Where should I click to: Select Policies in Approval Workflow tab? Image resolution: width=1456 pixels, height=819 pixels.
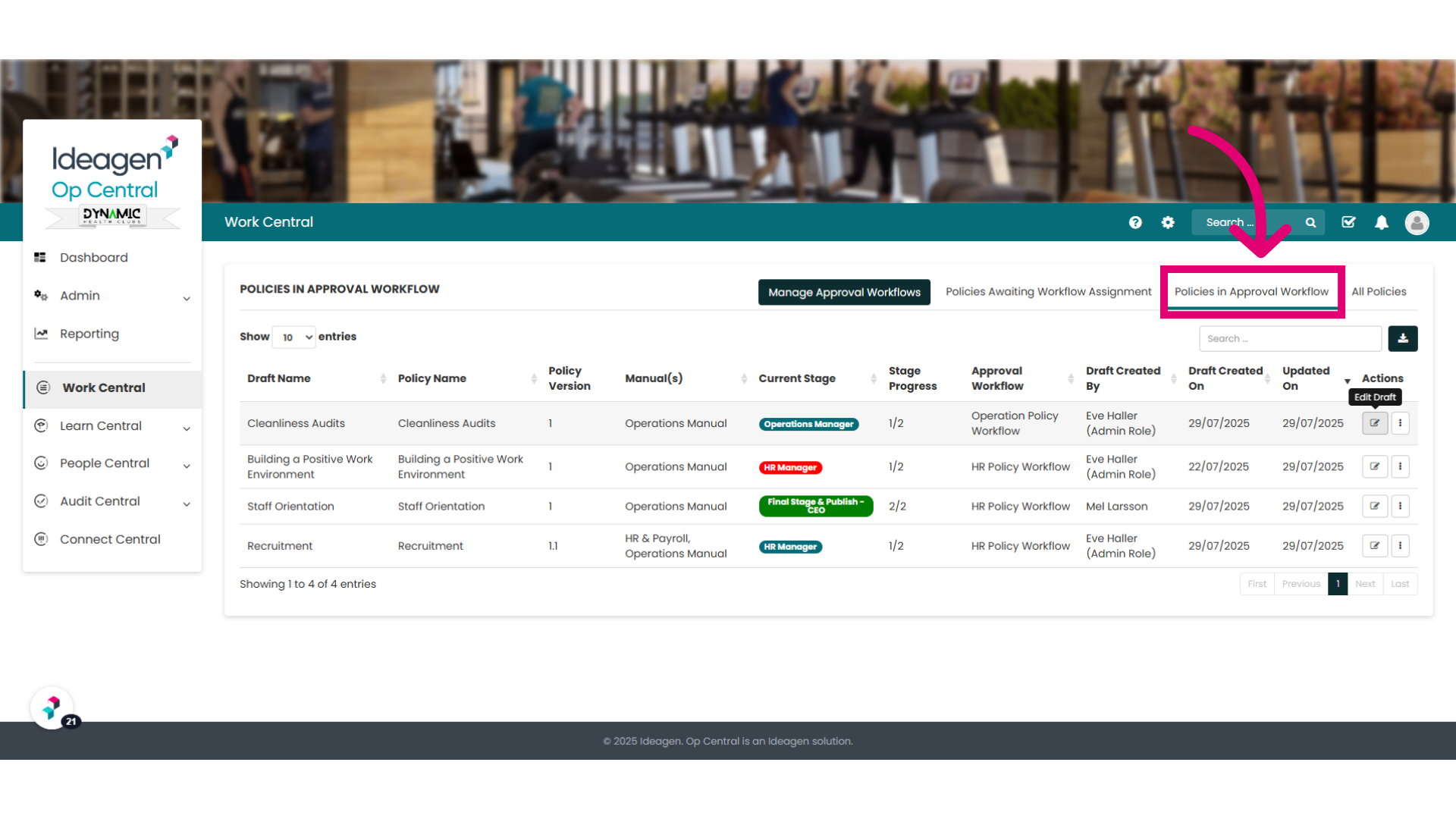click(1251, 292)
